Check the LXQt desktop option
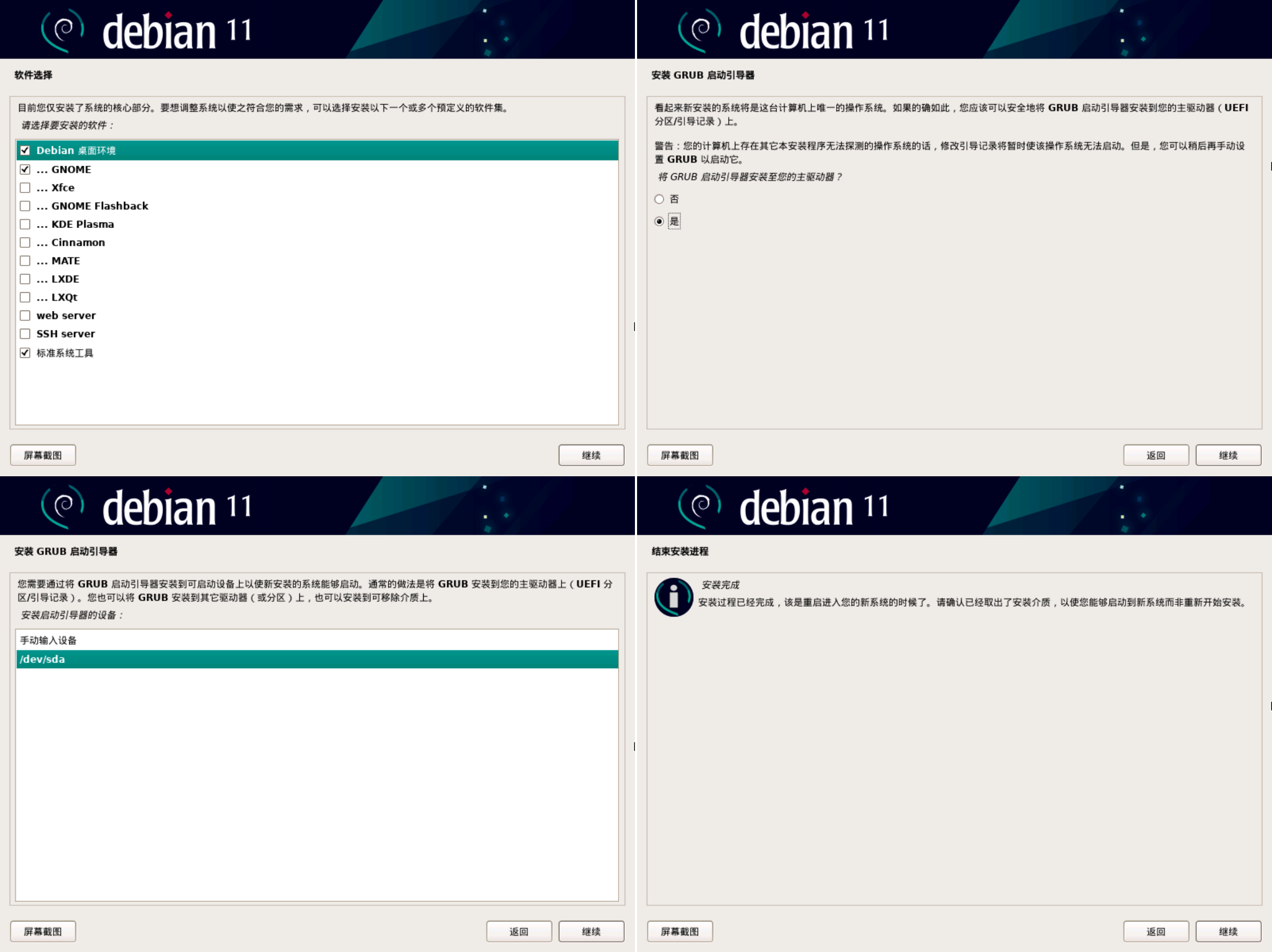 (25, 297)
